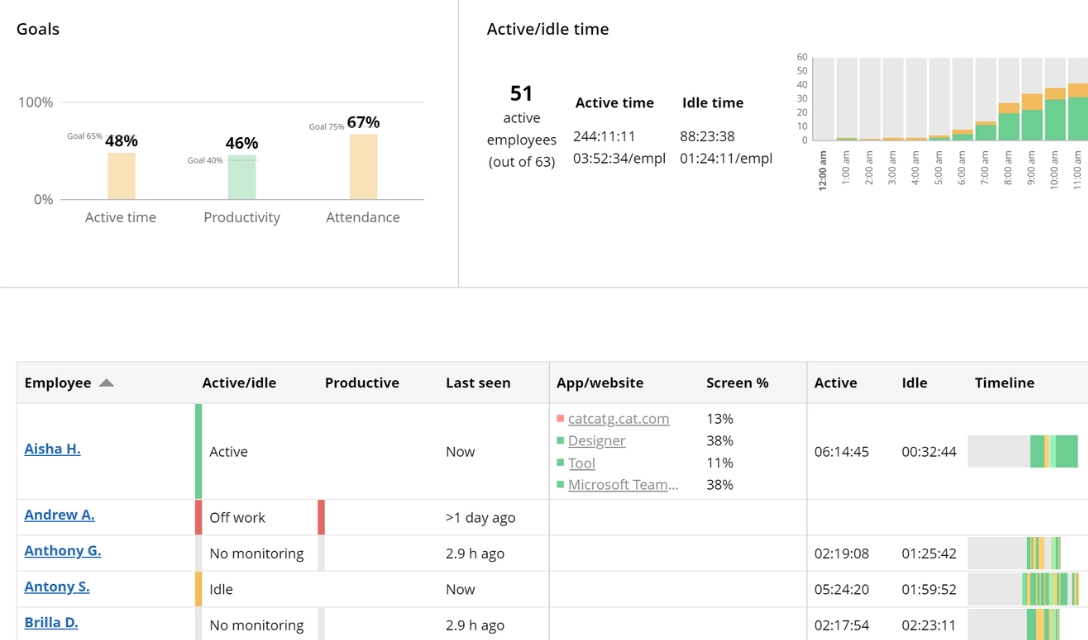Open Anthony G. employee details
This screenshot has width=1088, height=640.
pos(62,551)
